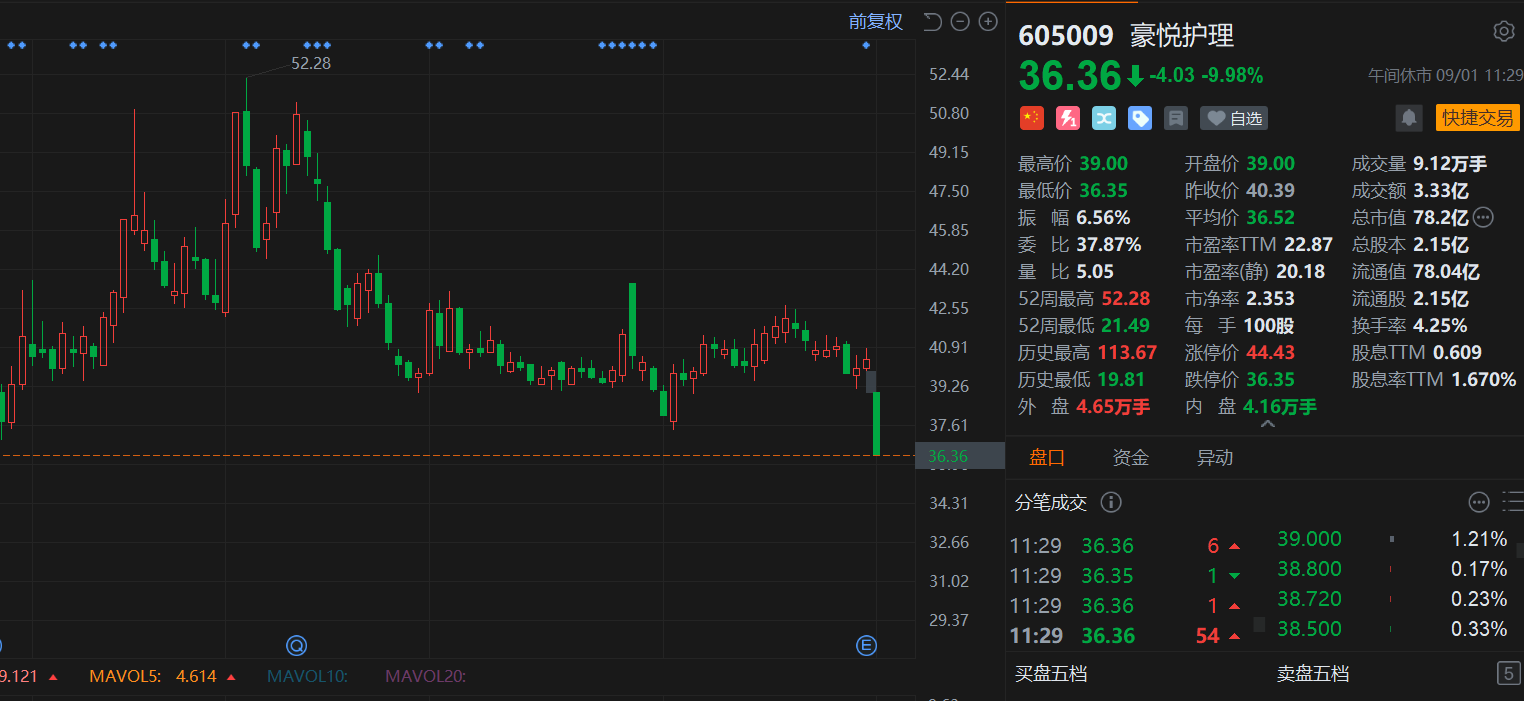The height and width of the screenshot is (701, 1524).
Task: Click the teal shuffle arrows icon
Action: (1104, 118)
